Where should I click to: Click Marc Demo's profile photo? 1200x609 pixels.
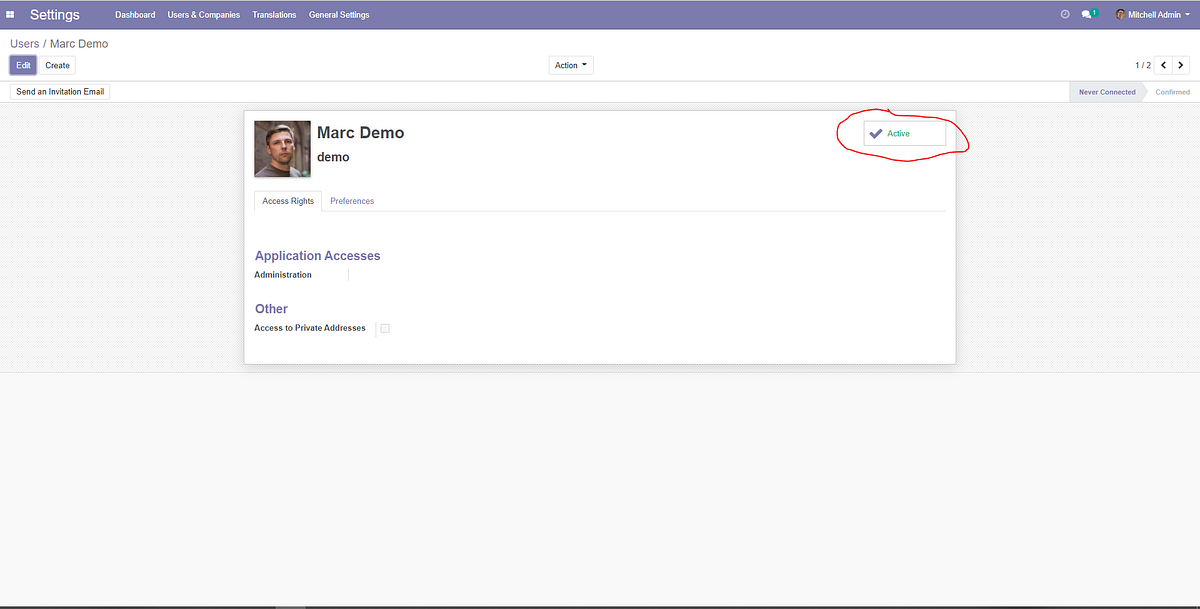click(282, 148)
